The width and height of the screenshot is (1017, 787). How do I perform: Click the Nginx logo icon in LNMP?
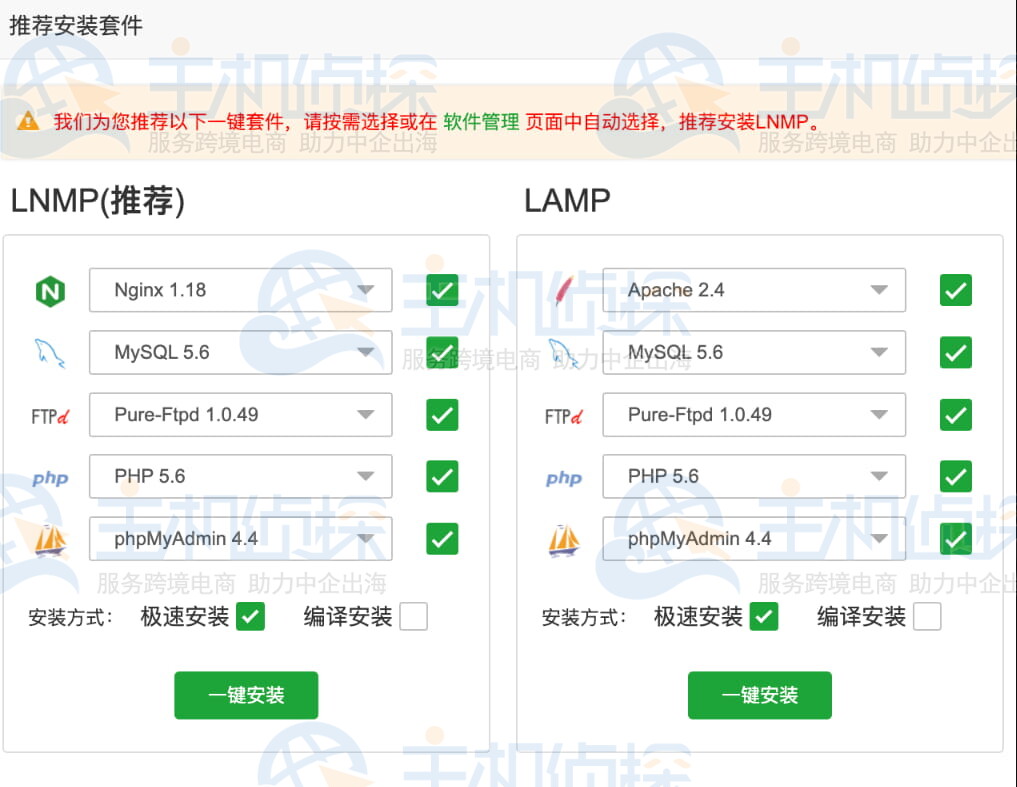click(x=50, y=291)
